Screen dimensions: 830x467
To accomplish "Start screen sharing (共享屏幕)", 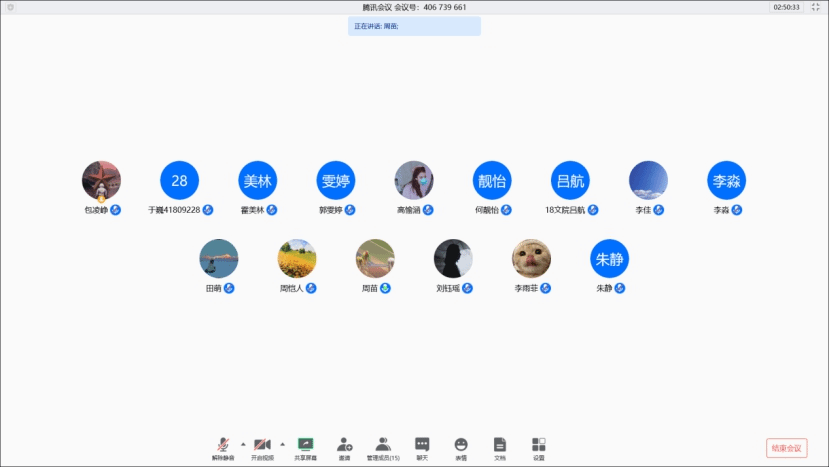I will pos(305,446).
